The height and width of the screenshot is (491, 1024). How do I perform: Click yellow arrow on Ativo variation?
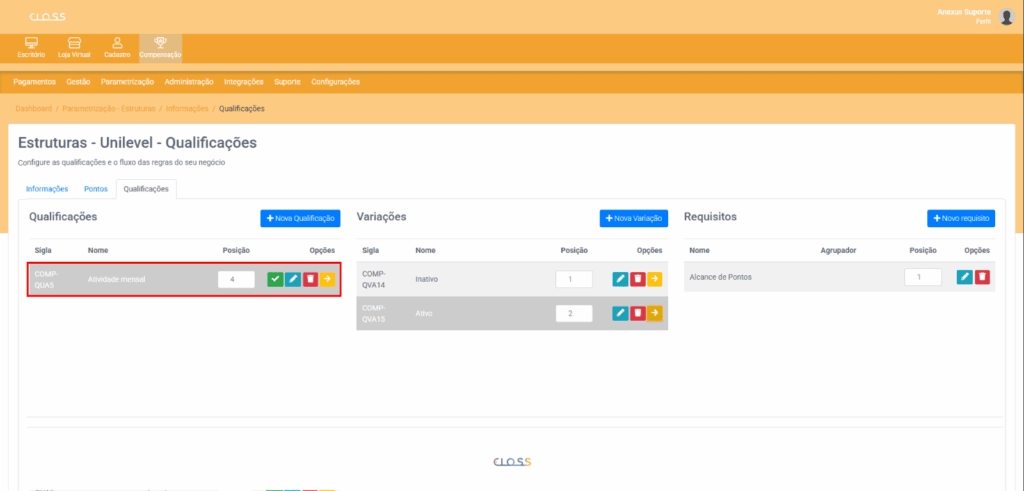[654, 313]
